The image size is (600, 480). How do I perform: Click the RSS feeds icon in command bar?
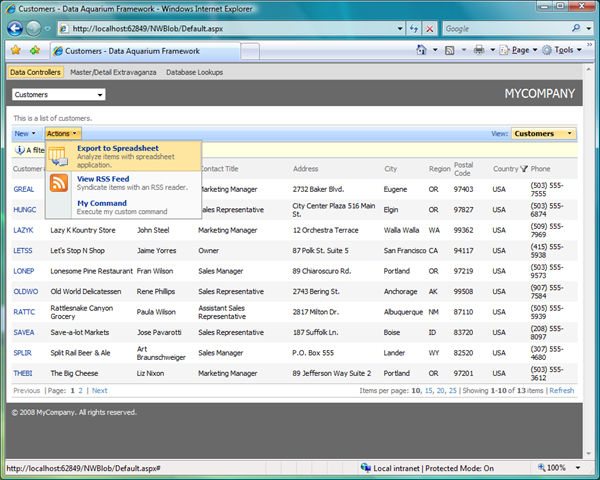pyautogui.click(x=450, y=50)
